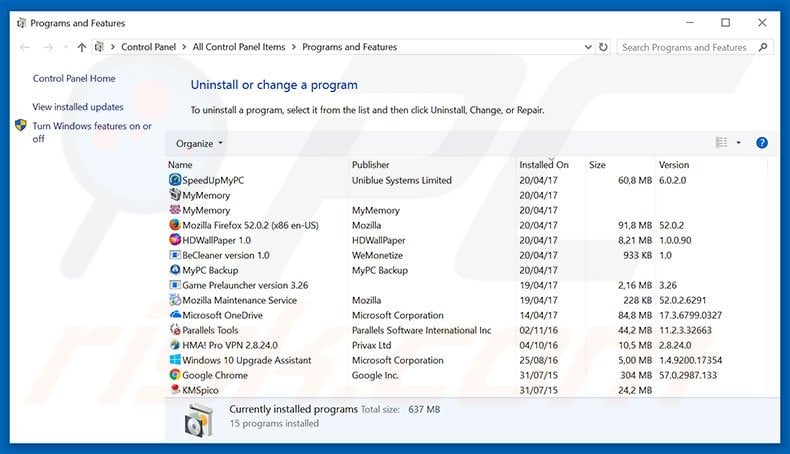Go to Control Panel breadcrumb
This screenshot has height=454, width=790.
click(x=149, y=47)
